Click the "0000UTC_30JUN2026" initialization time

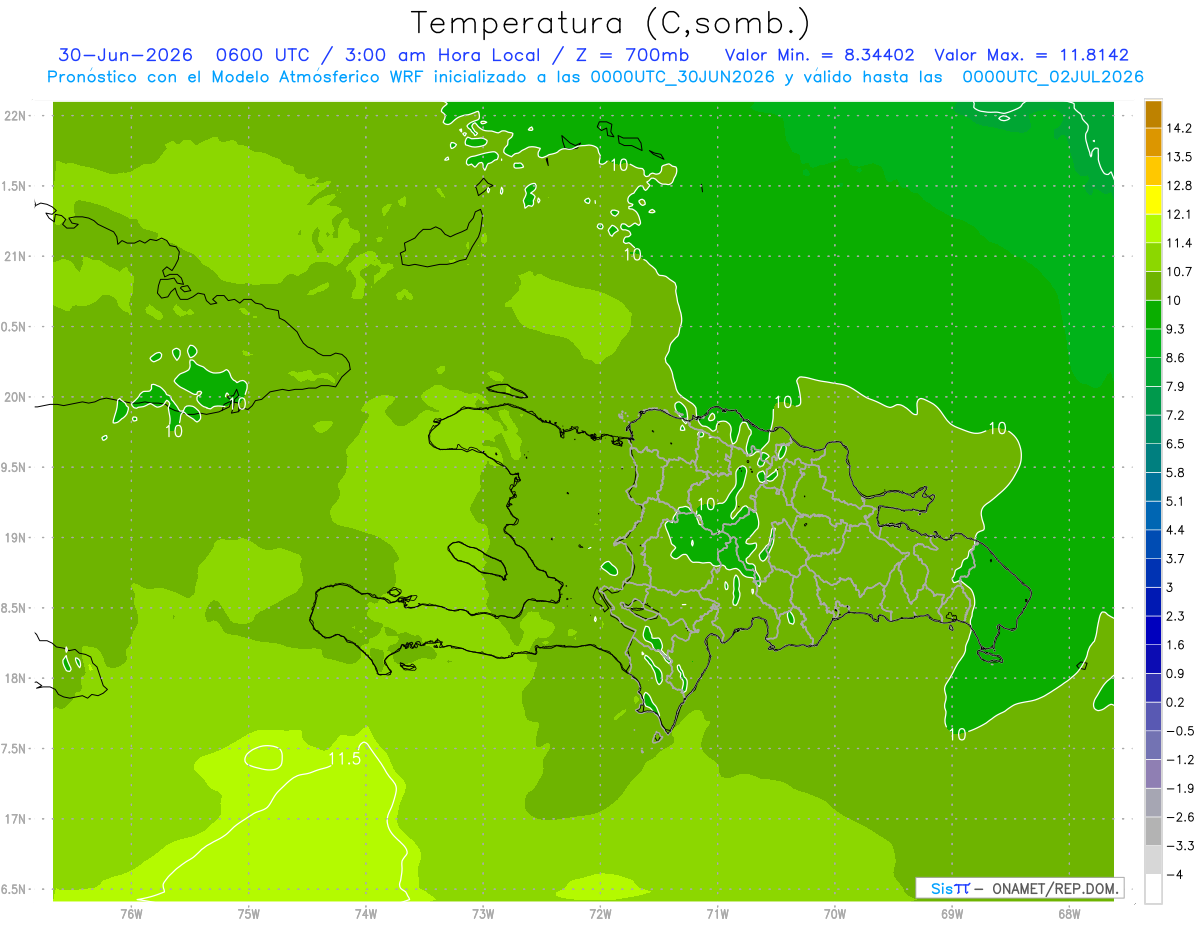(x=683, y=77)
